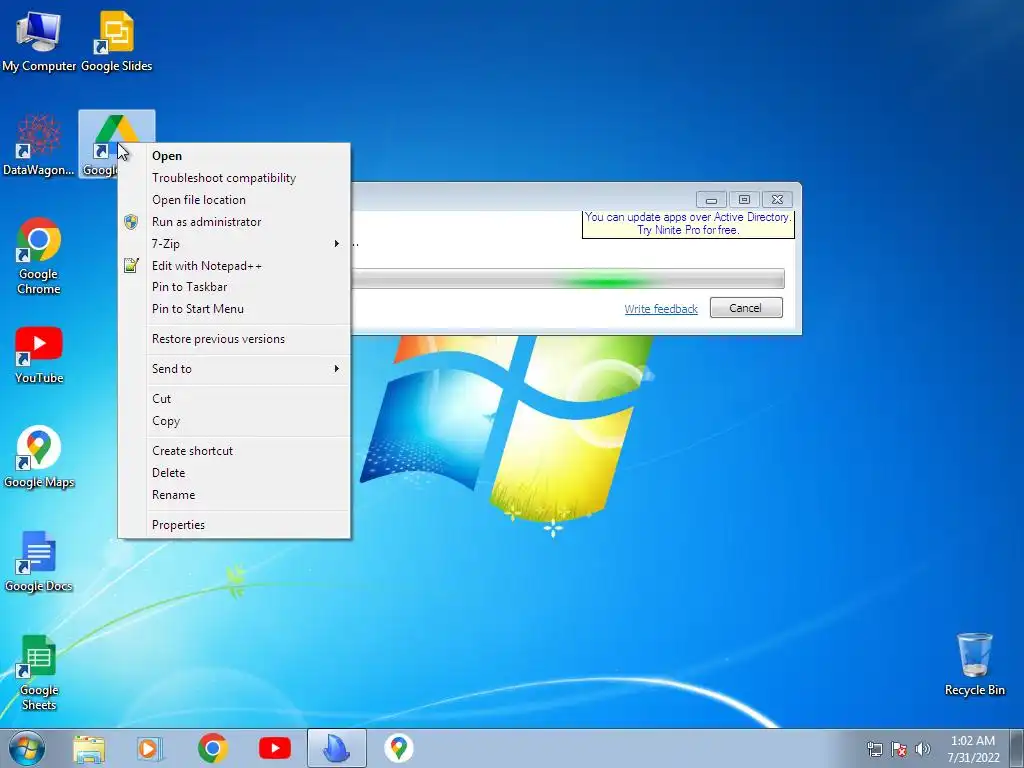This screenshot has height=768, width=1024.
Task: Choose Create shortcut
Action: click(x=234, y=451)
